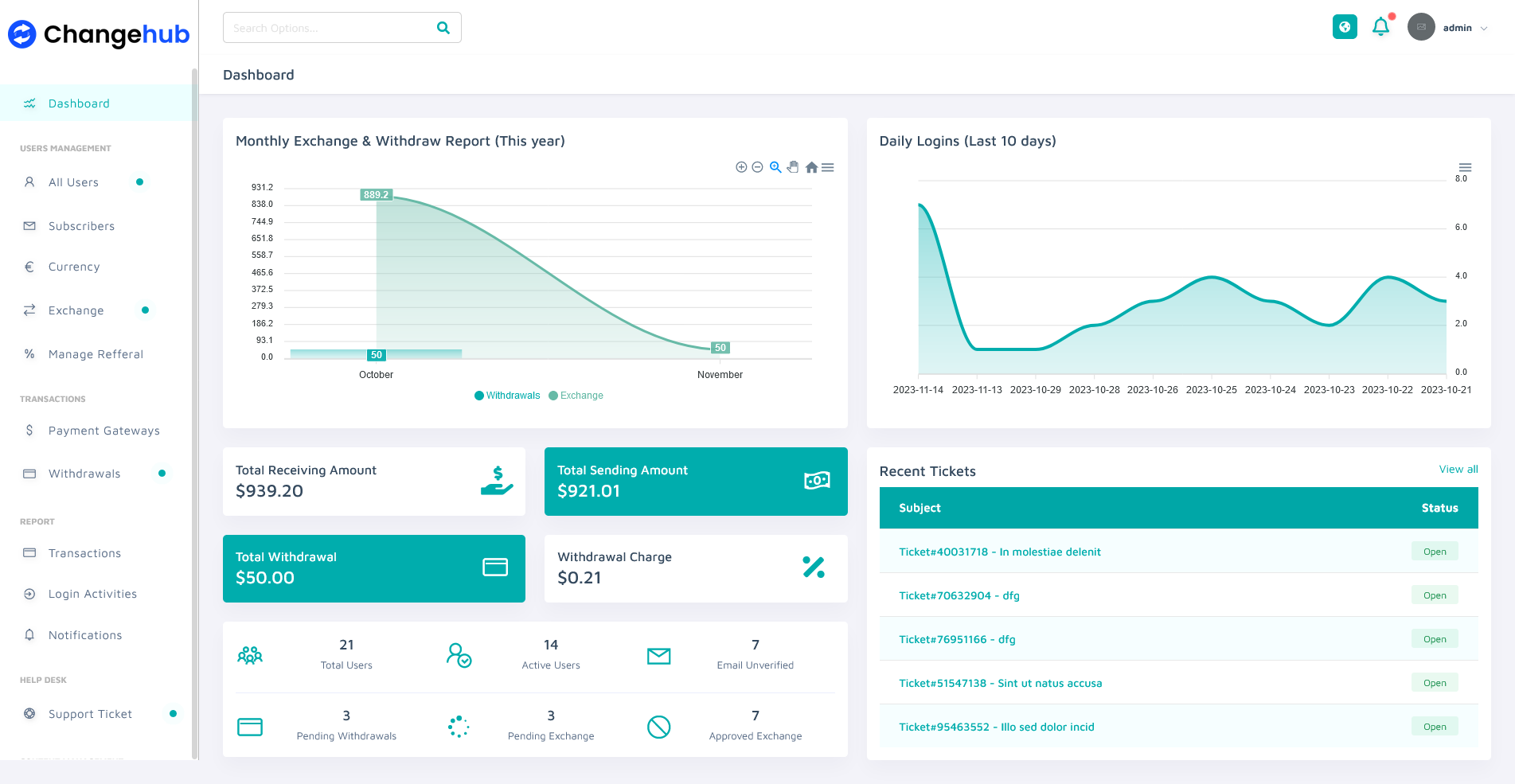Viewport: 1515px width, 784px height.
Task: Click View all recent tickets link
Action: (x=1458, y=470)
